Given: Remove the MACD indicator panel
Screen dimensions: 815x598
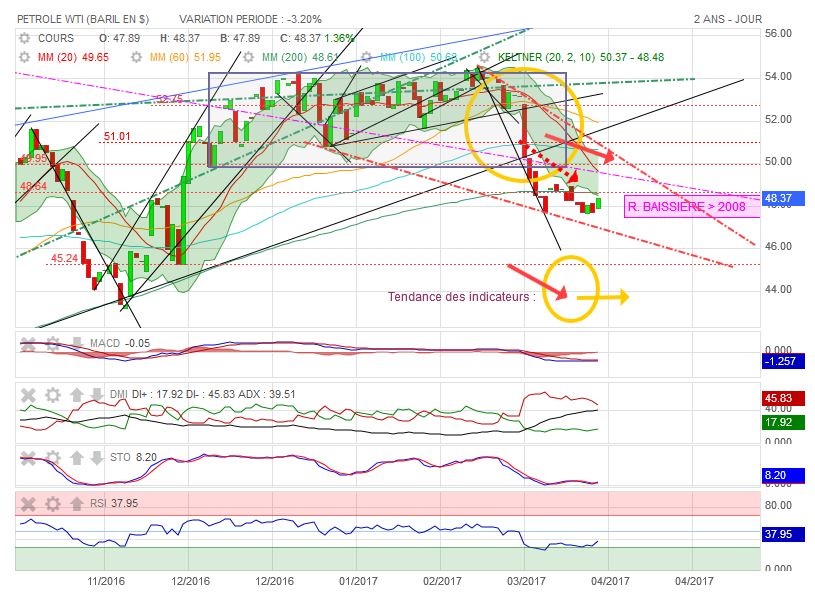Looking at the screenshot, I should click(x=28, y=343).
